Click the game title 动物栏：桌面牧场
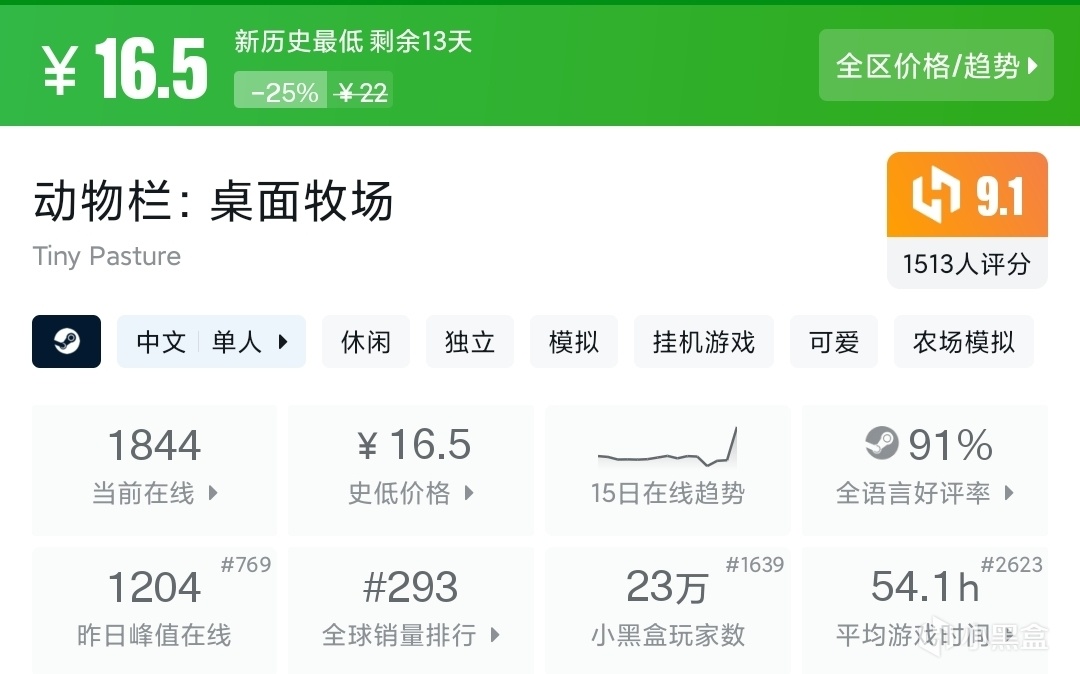 [x=213, y=201]
